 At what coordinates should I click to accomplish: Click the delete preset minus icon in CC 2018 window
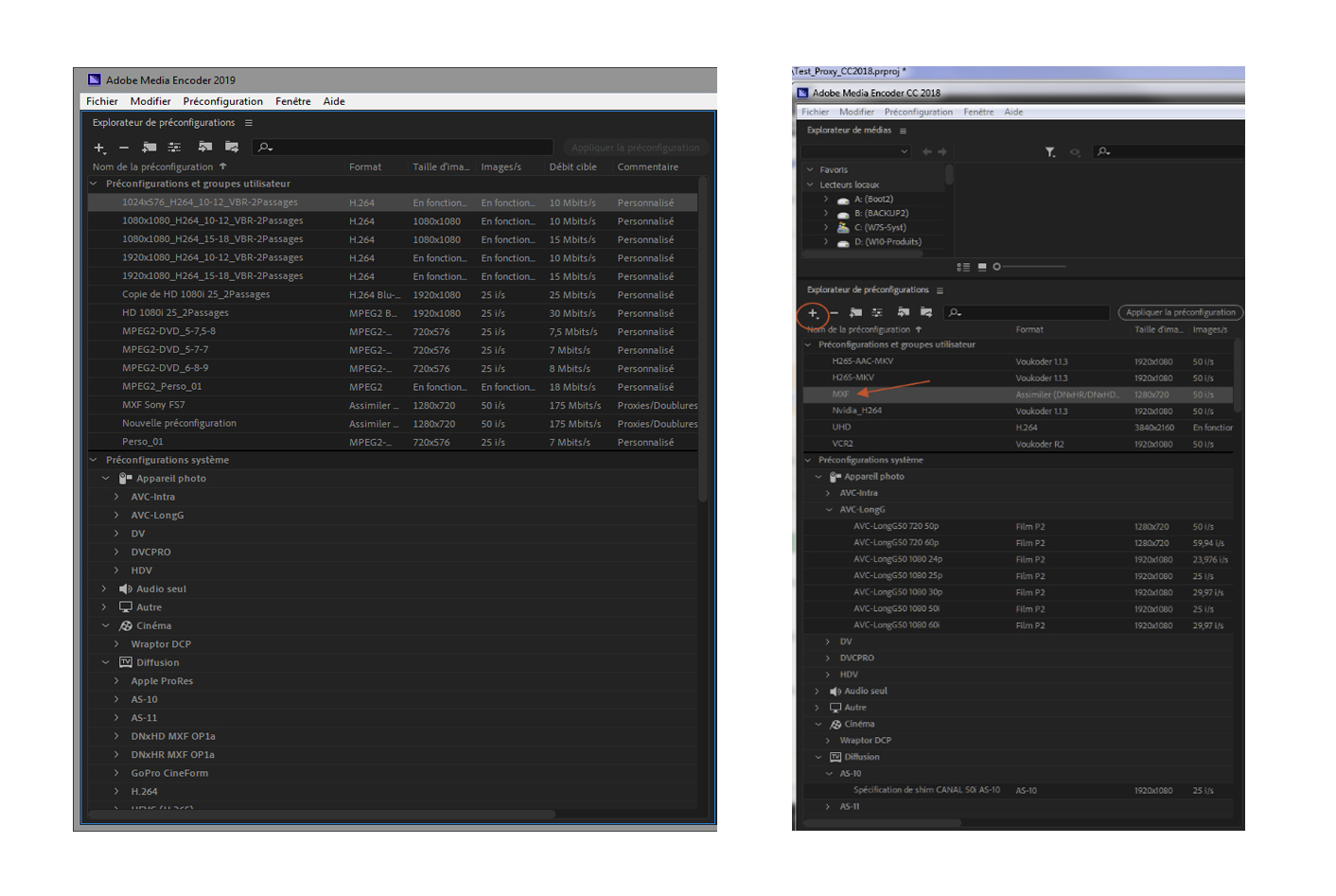point(834,313)
